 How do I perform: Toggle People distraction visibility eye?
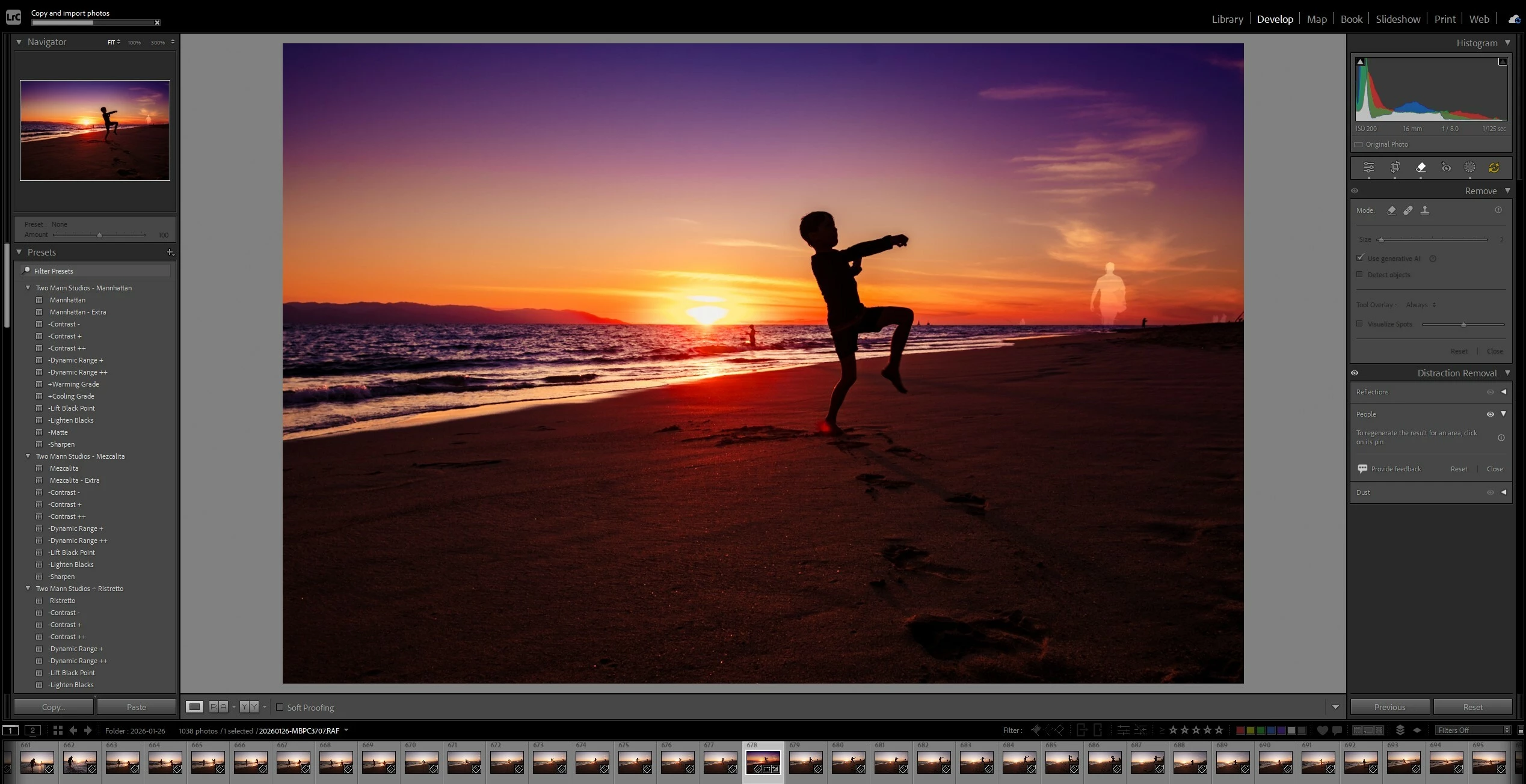[x=1490, y=414]
